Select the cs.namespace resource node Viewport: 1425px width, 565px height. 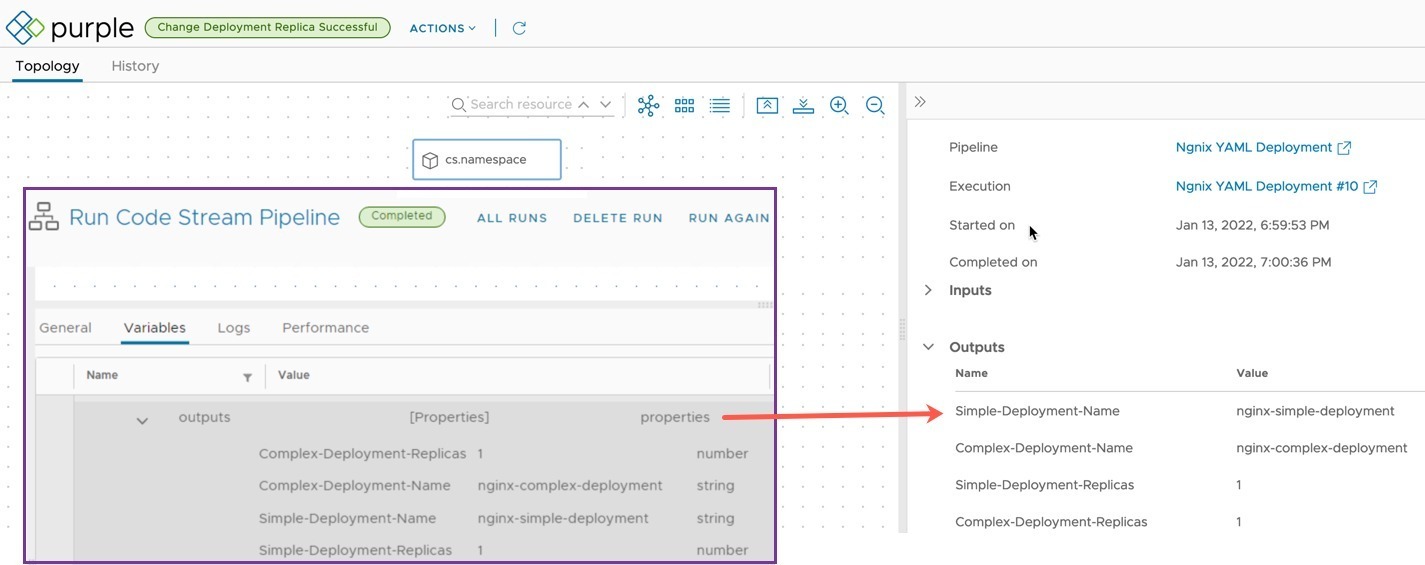tap(487, 160)
